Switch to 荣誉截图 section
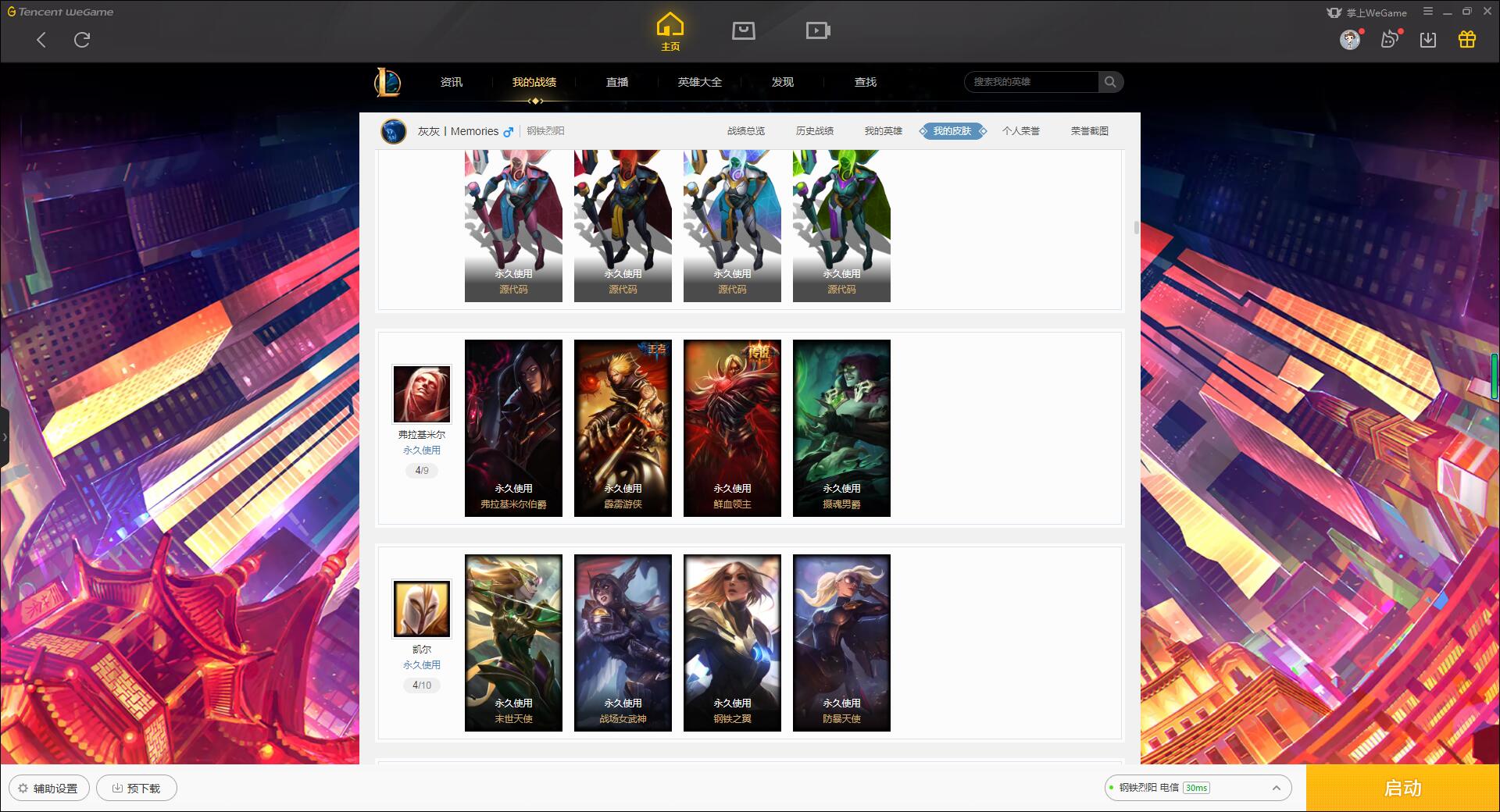This screenshot has height=812, width=1500. coord(1090,131)
